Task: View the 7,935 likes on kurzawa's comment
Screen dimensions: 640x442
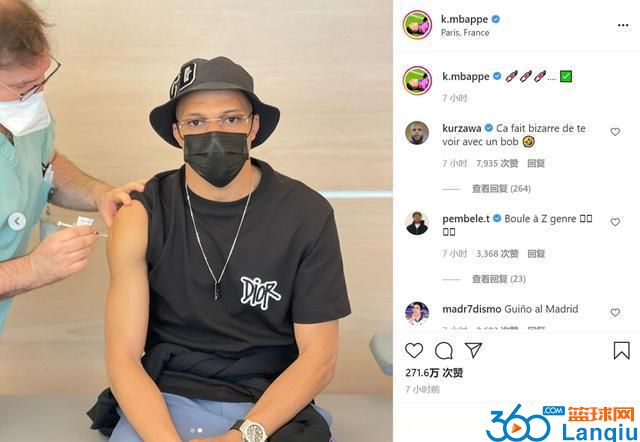Action: click(x=497, y=163)
